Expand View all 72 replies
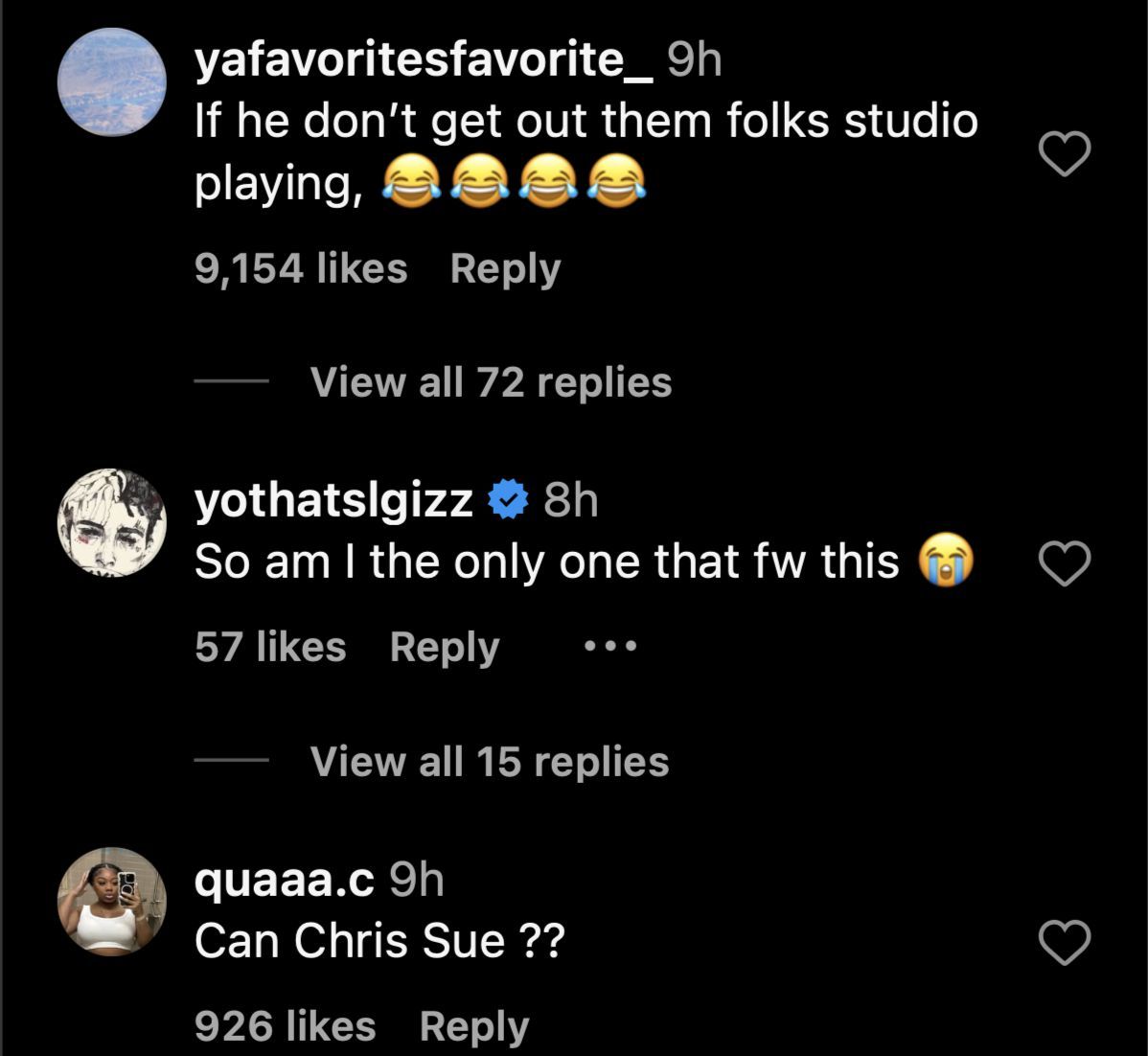This screenshot has height=1056, width=1148. pos(491,382)
